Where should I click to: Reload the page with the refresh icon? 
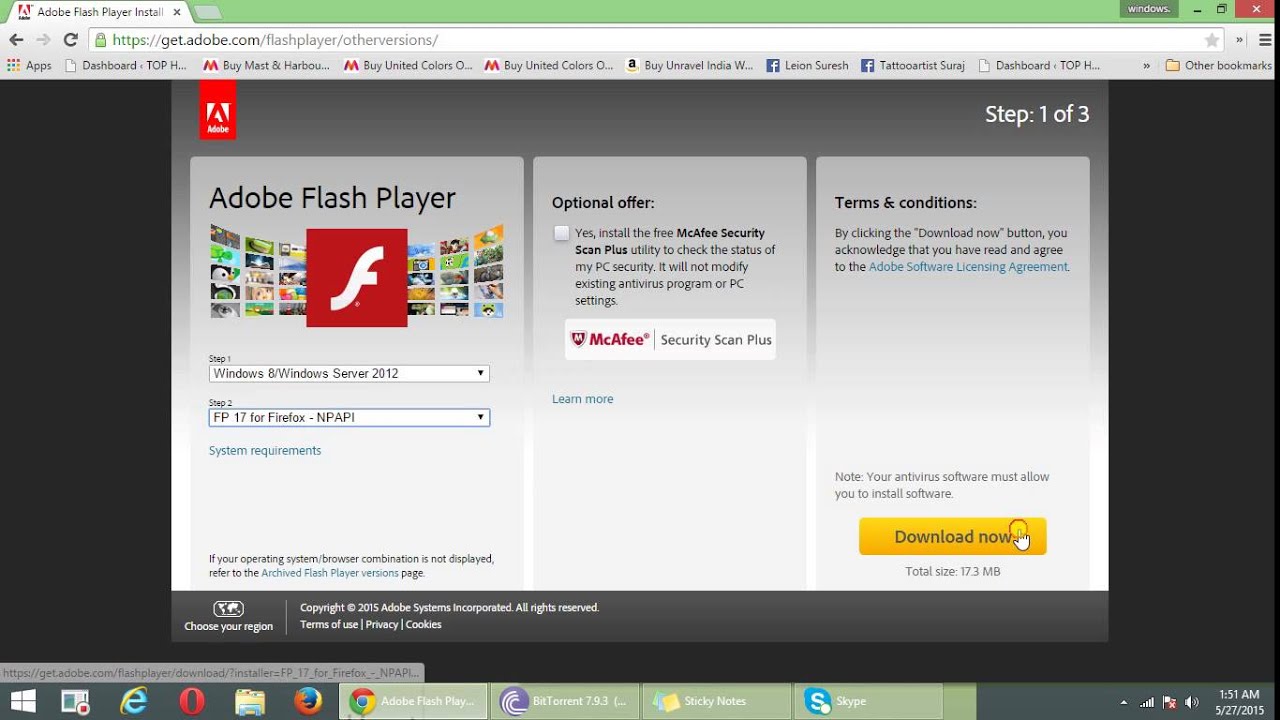[x=70, y=40]
